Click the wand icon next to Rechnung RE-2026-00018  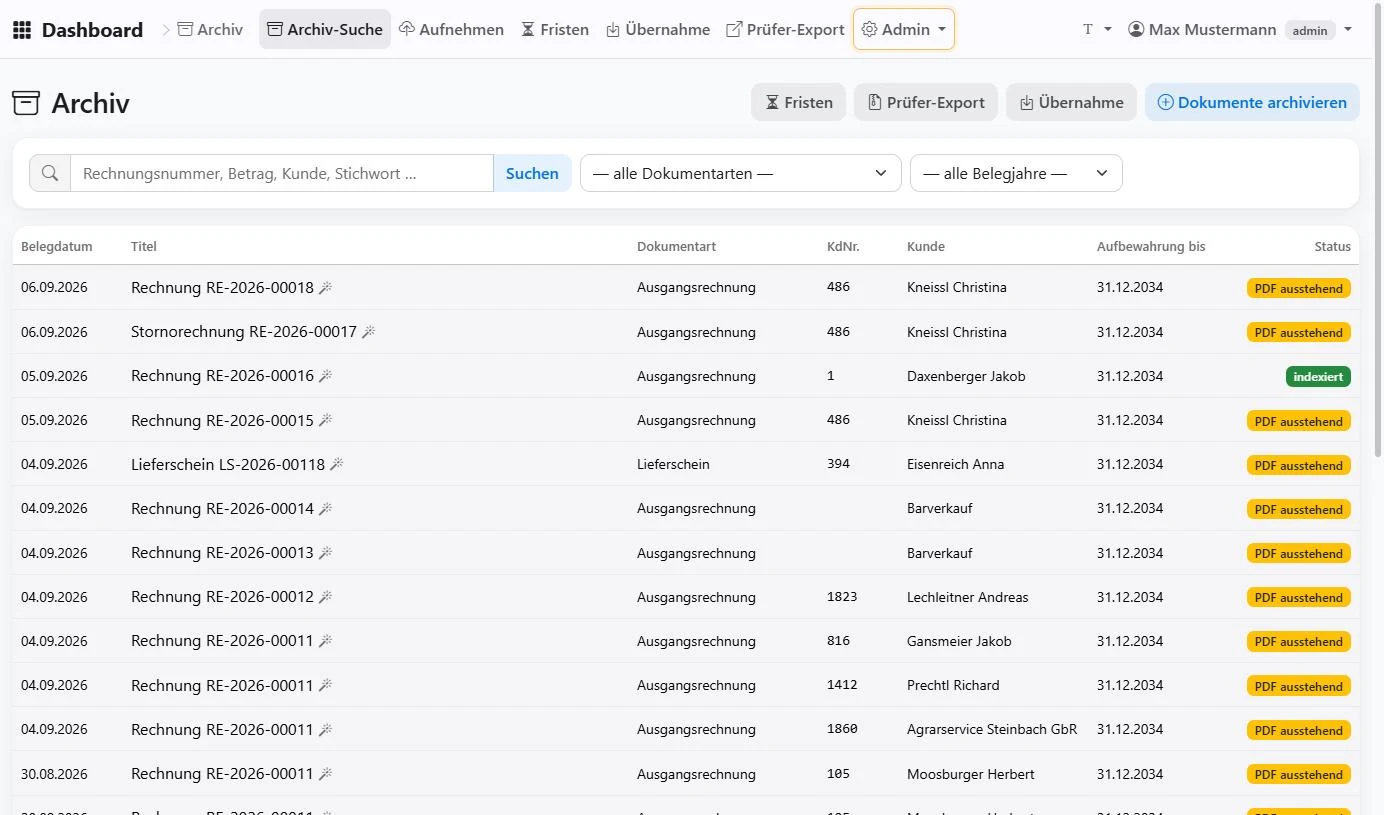coord(325,288)
